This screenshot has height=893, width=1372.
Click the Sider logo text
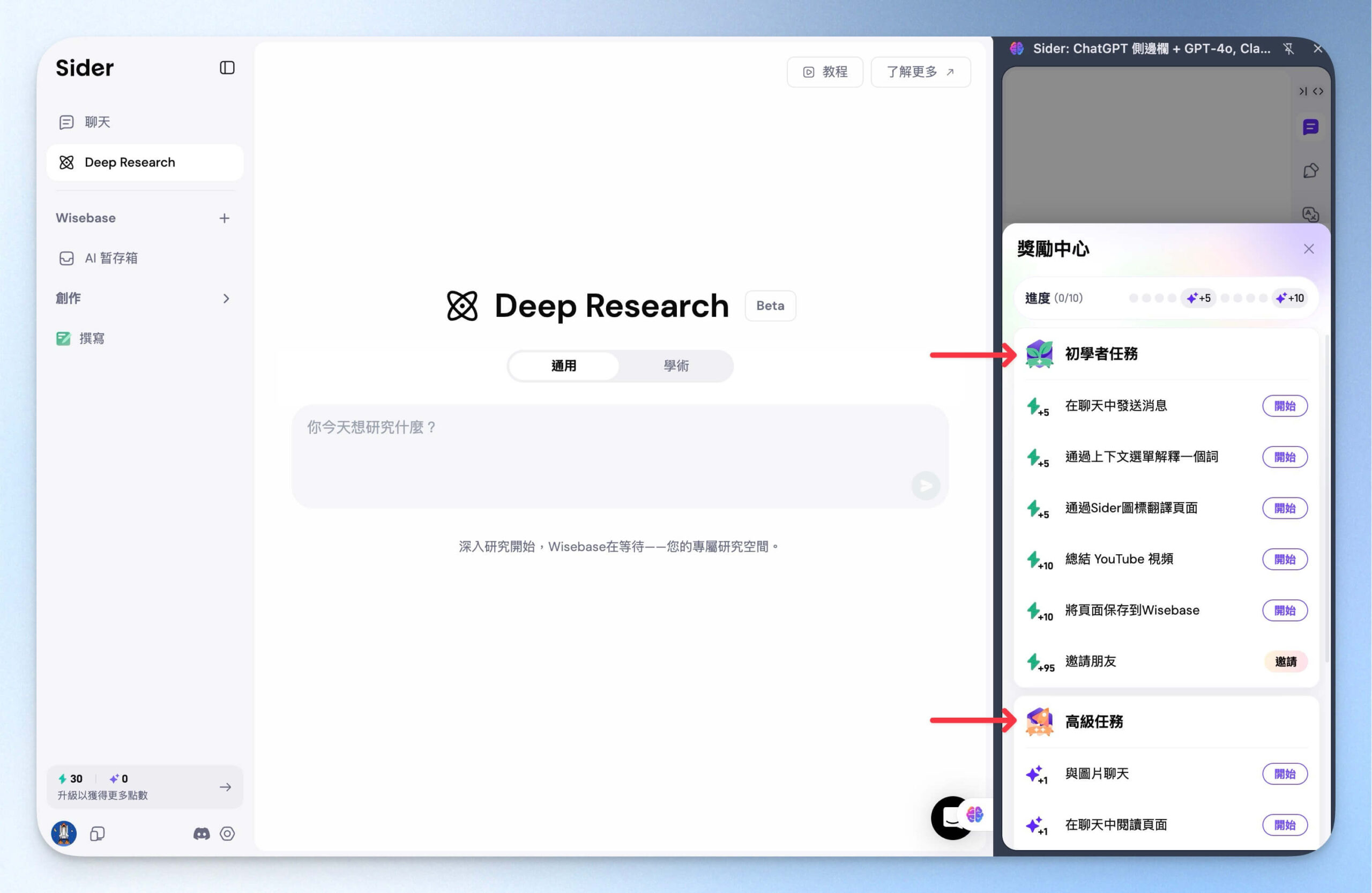click(85, 68)
